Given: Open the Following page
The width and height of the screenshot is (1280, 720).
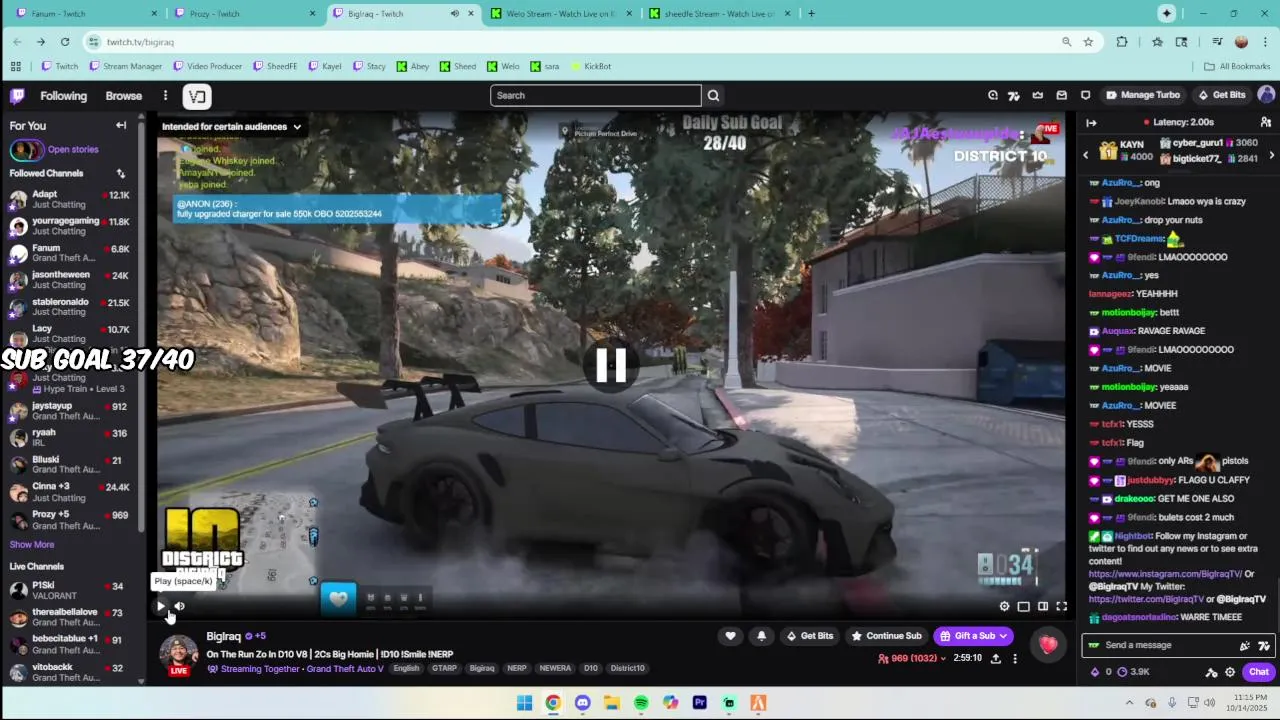Looking at the screenshot, I should coord(64,96).
